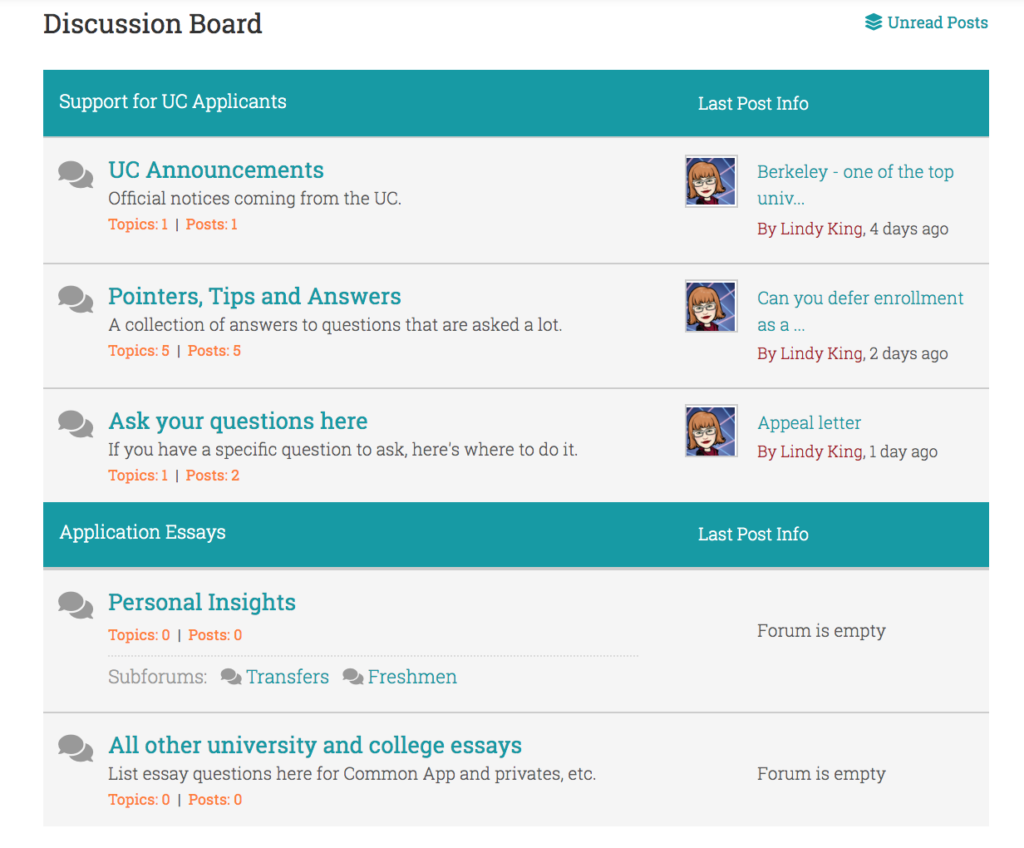Open the Personal Insights forum

point(202,602)
